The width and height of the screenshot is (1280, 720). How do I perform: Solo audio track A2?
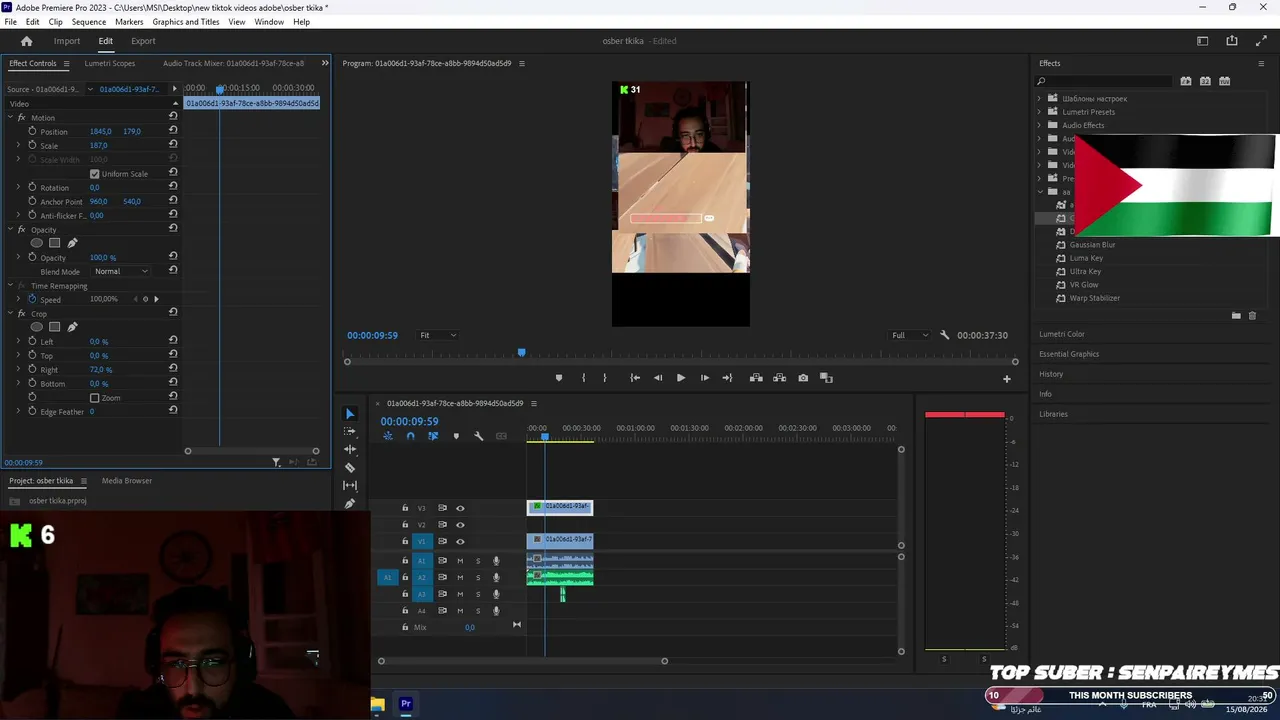pos(478,578)
